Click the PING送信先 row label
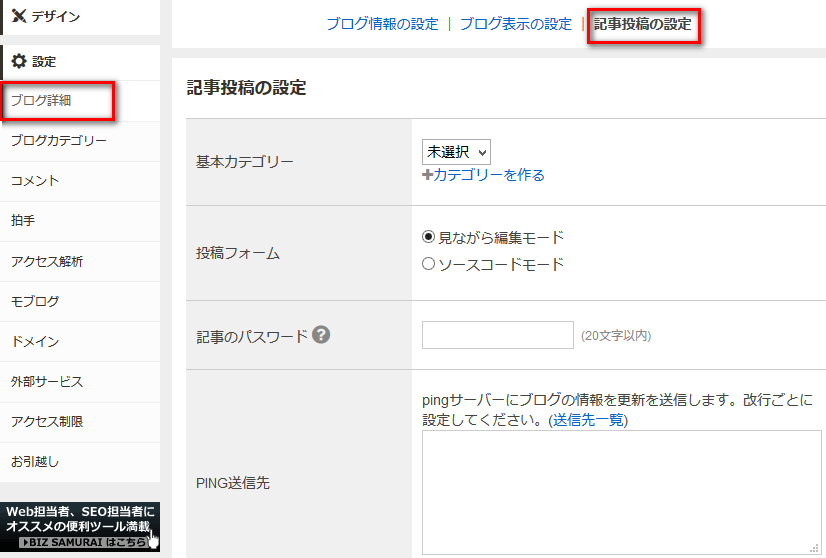Screen dimensions: 826x558 pyautogui.click(x=233, y=483)
